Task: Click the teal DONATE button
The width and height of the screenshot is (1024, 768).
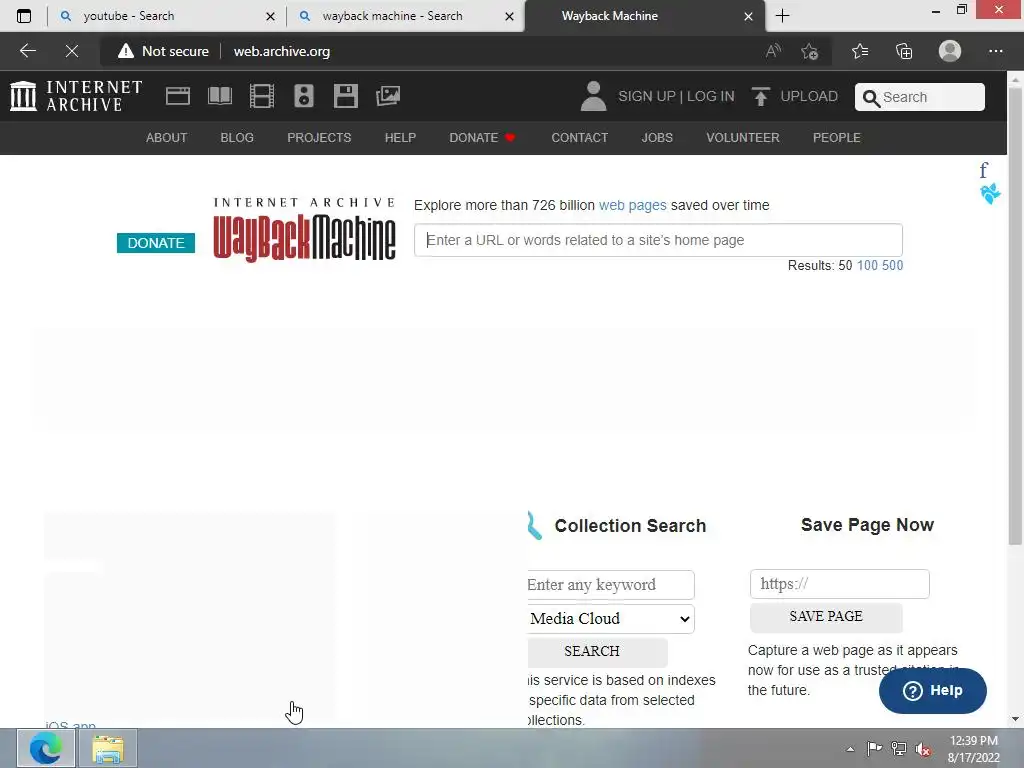Action: point(155,243)
